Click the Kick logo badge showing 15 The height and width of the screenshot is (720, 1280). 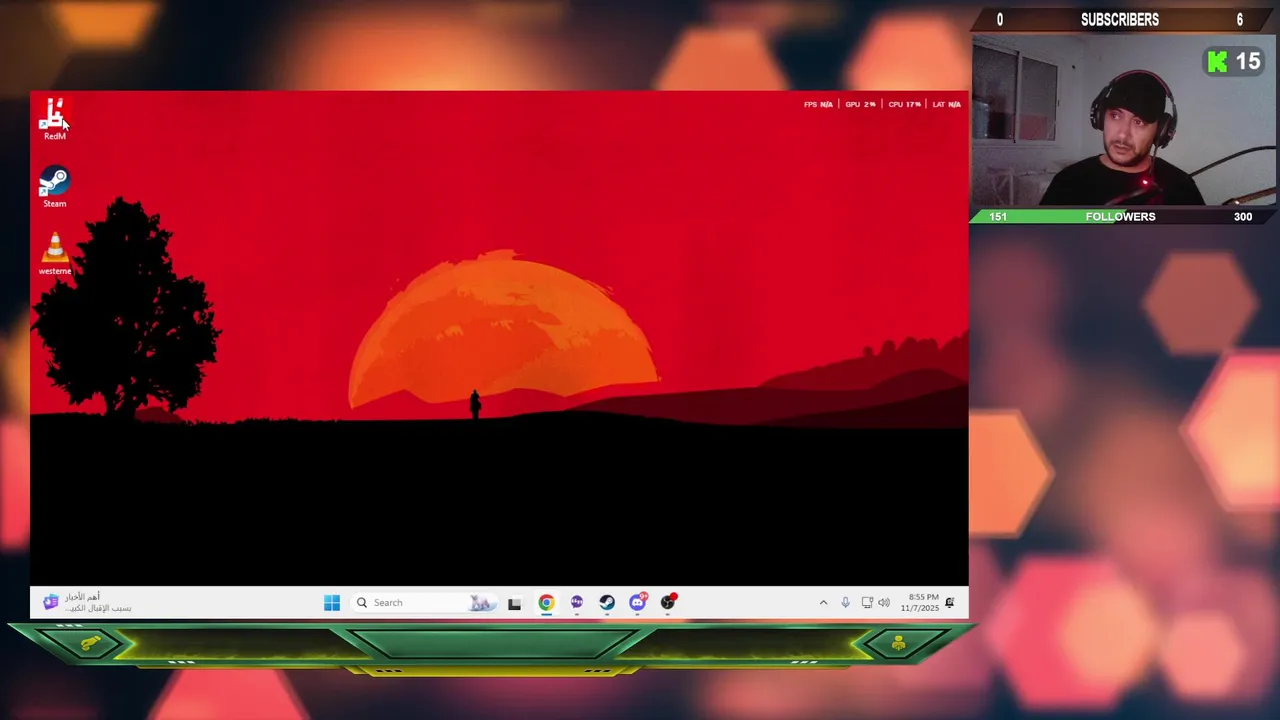(x=1234, y=61)
